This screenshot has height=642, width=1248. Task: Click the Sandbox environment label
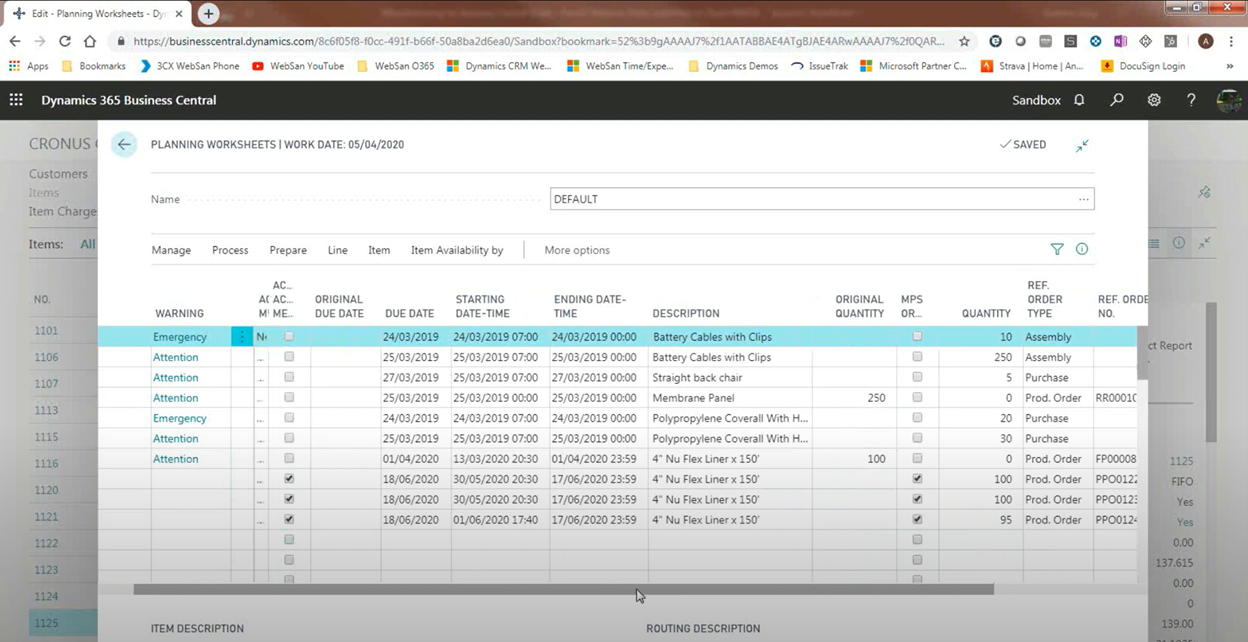click(x=1036, y=100)
